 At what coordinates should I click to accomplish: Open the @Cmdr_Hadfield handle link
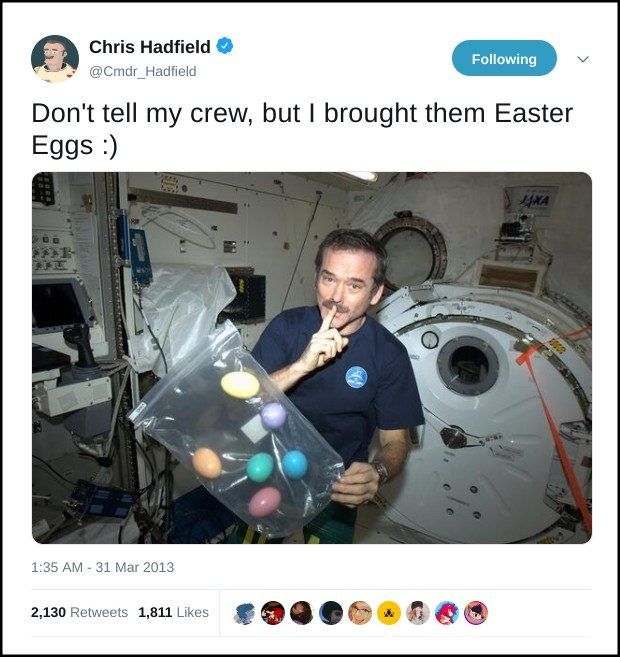[142, 71]
